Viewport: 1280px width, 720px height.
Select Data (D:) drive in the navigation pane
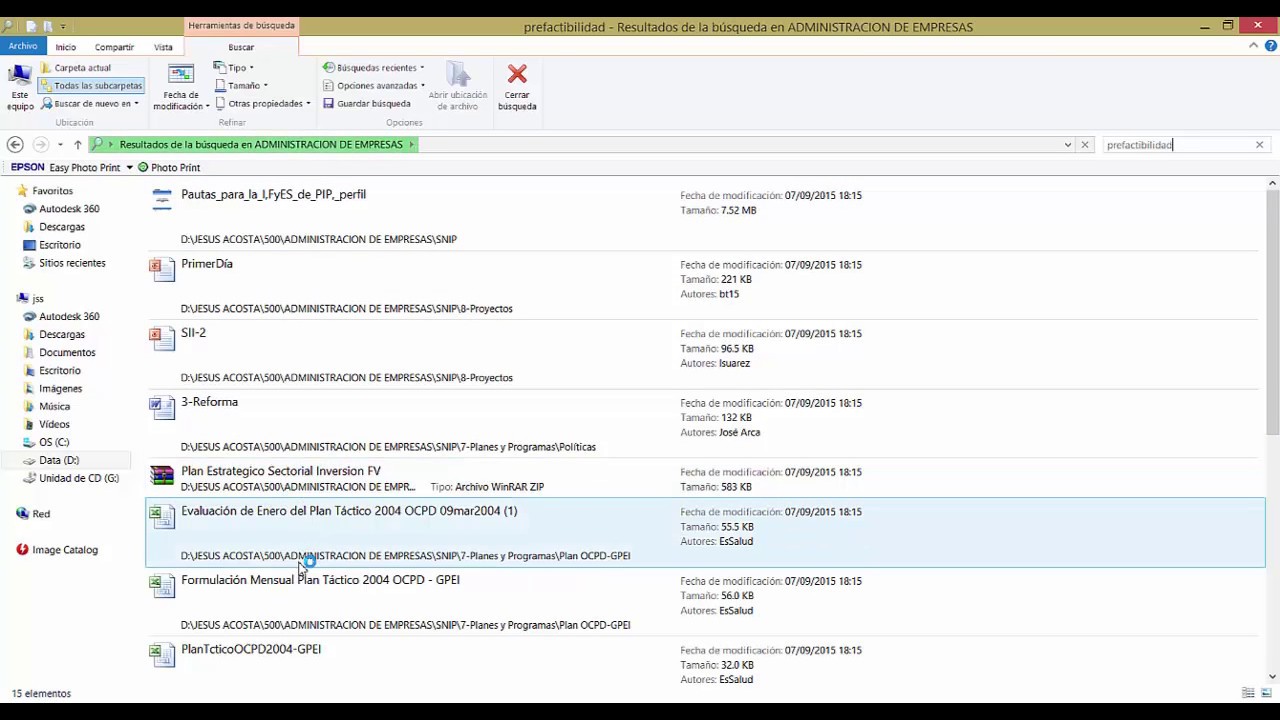tap(59, 460)
